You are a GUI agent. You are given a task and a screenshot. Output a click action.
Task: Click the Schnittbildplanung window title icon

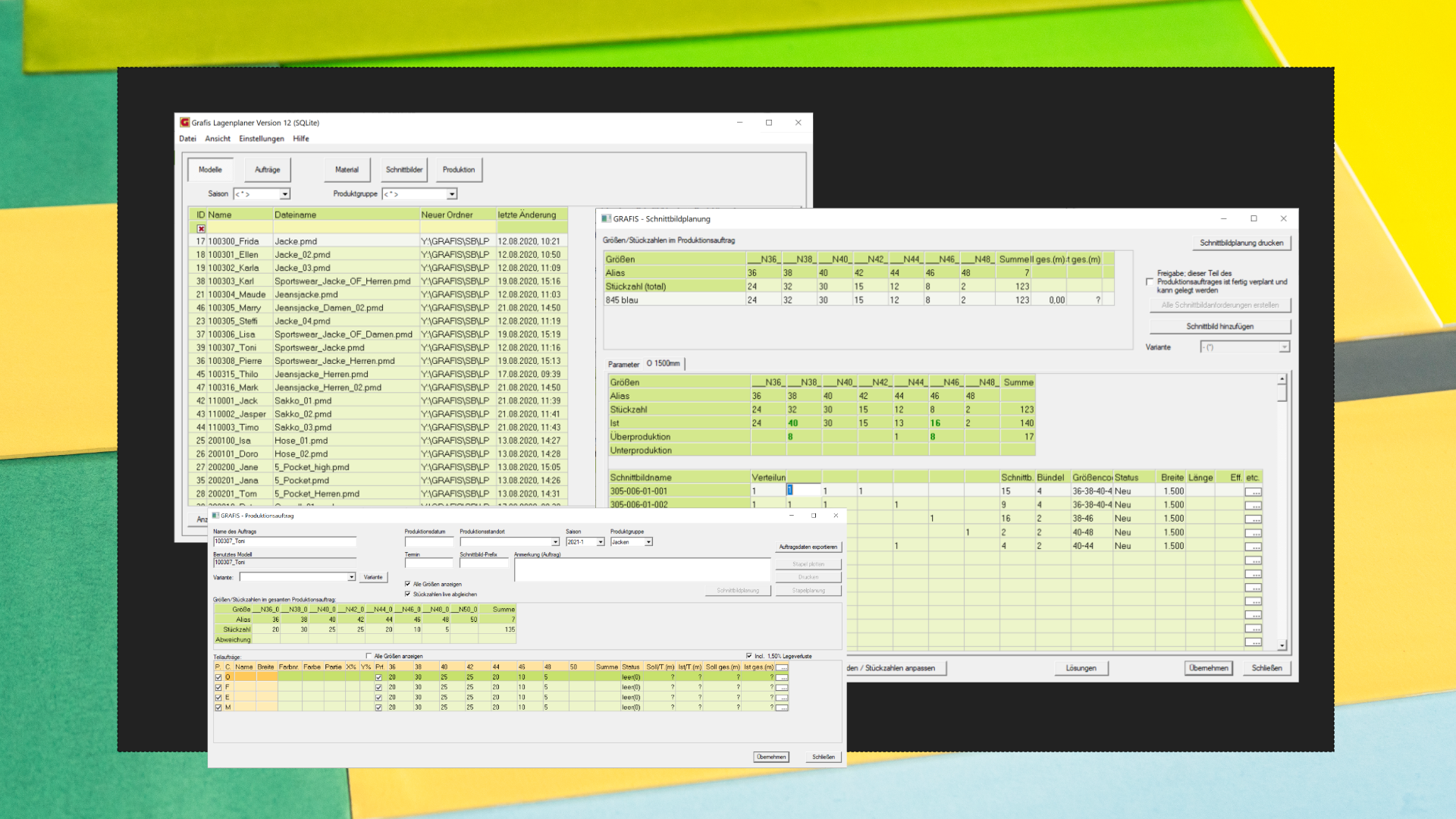pos(606,218)
